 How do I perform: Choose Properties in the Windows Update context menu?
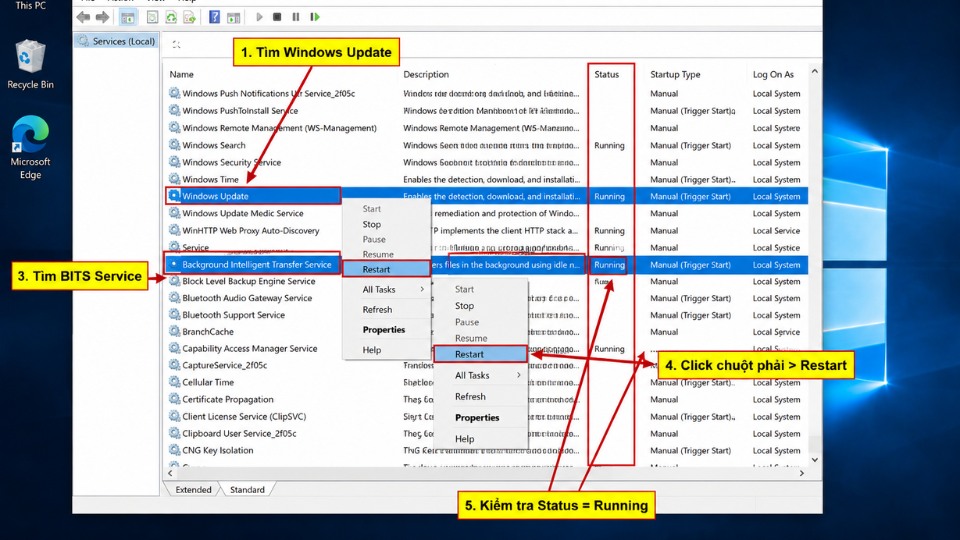386,329
